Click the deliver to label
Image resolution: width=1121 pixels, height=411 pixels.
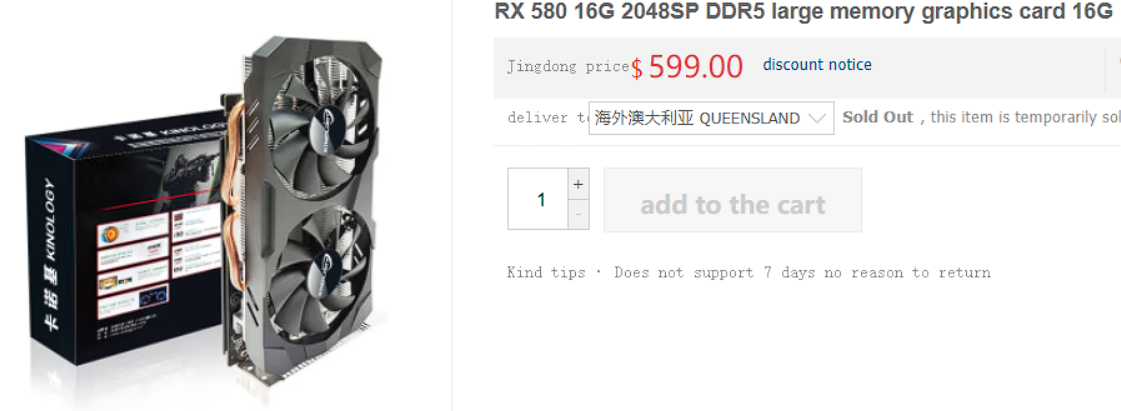[548, 118]
